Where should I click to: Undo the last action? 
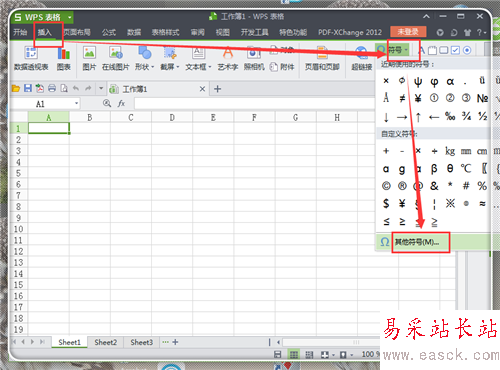[x=76, y=88]
